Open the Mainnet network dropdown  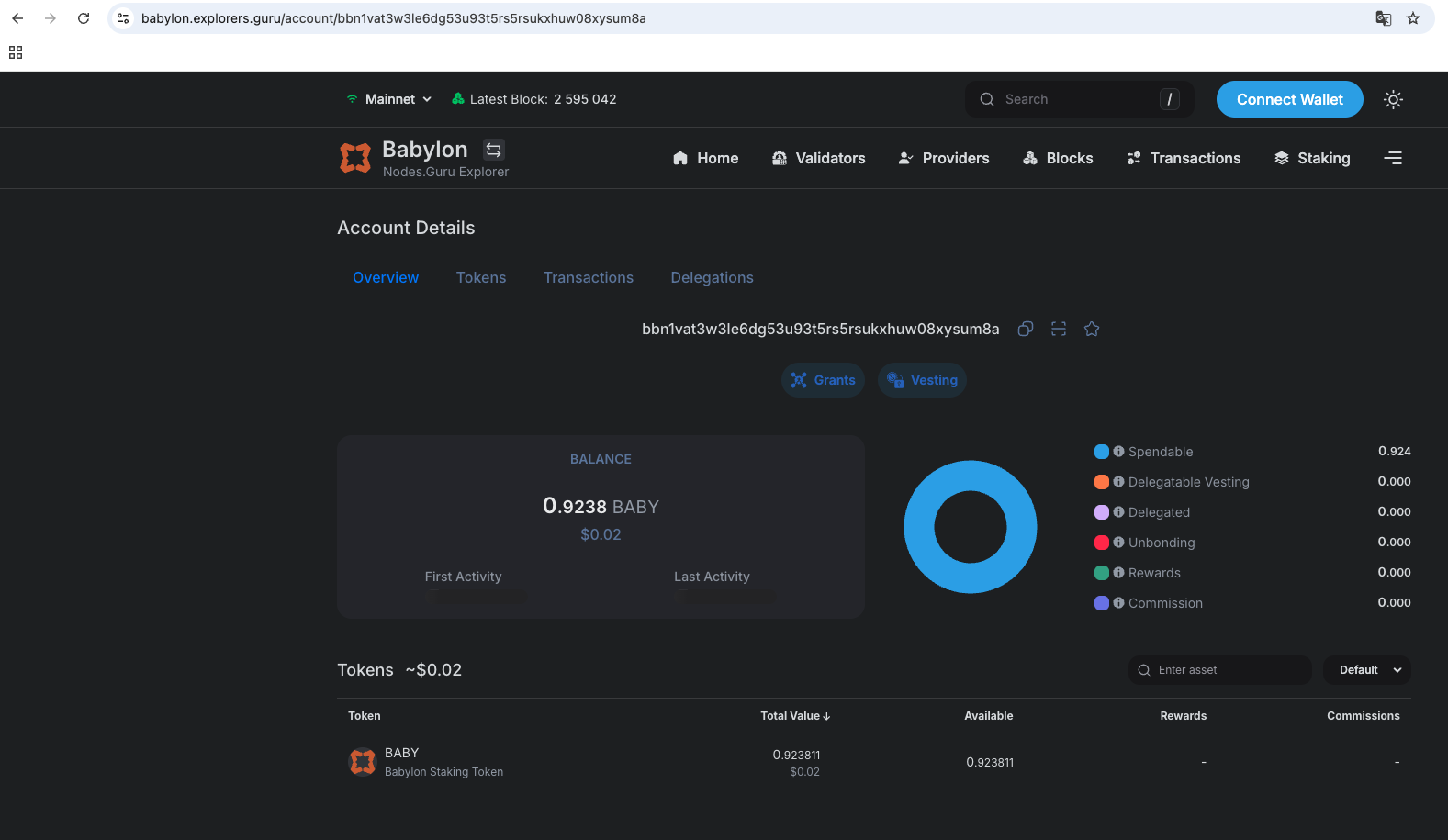coord(388,99)
